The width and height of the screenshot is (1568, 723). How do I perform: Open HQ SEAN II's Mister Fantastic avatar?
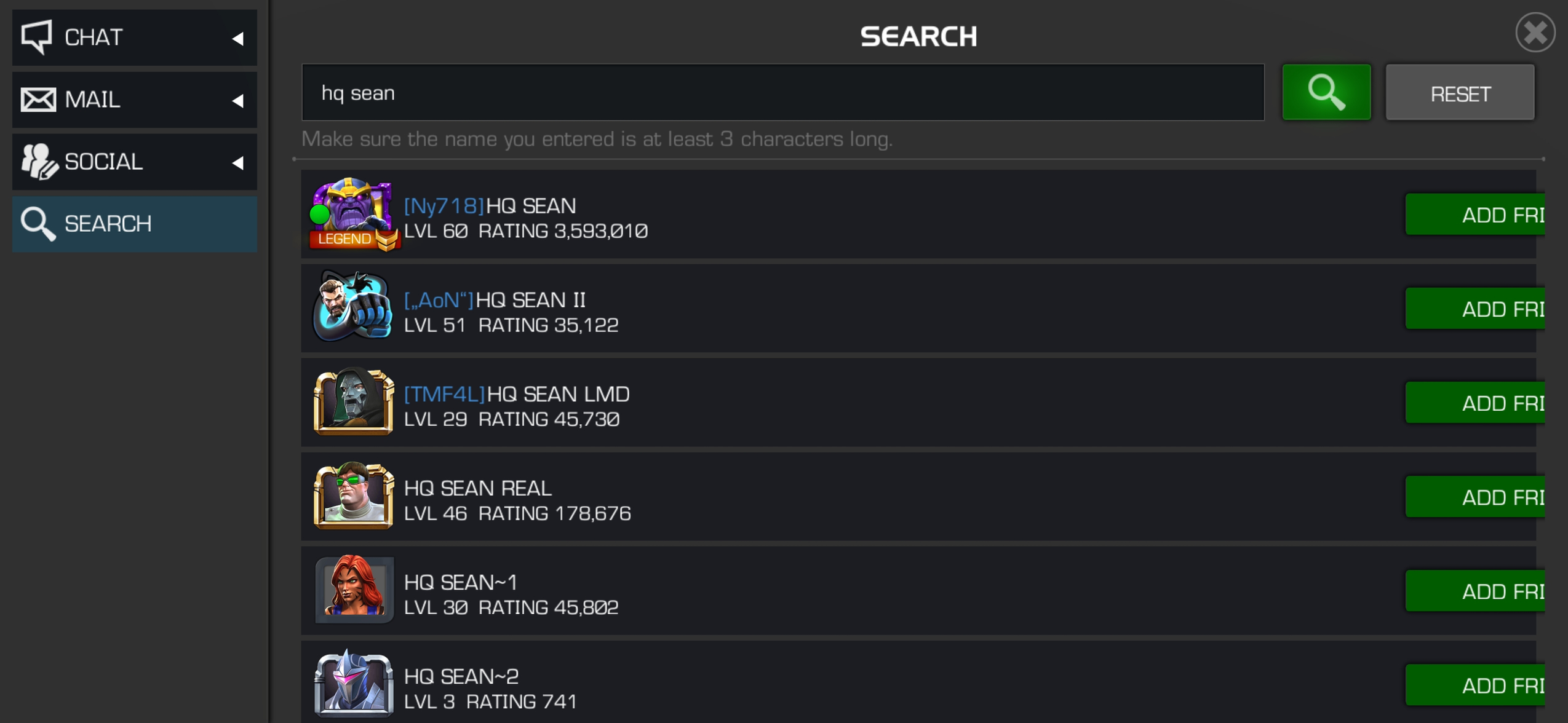[x=352, y=307]
